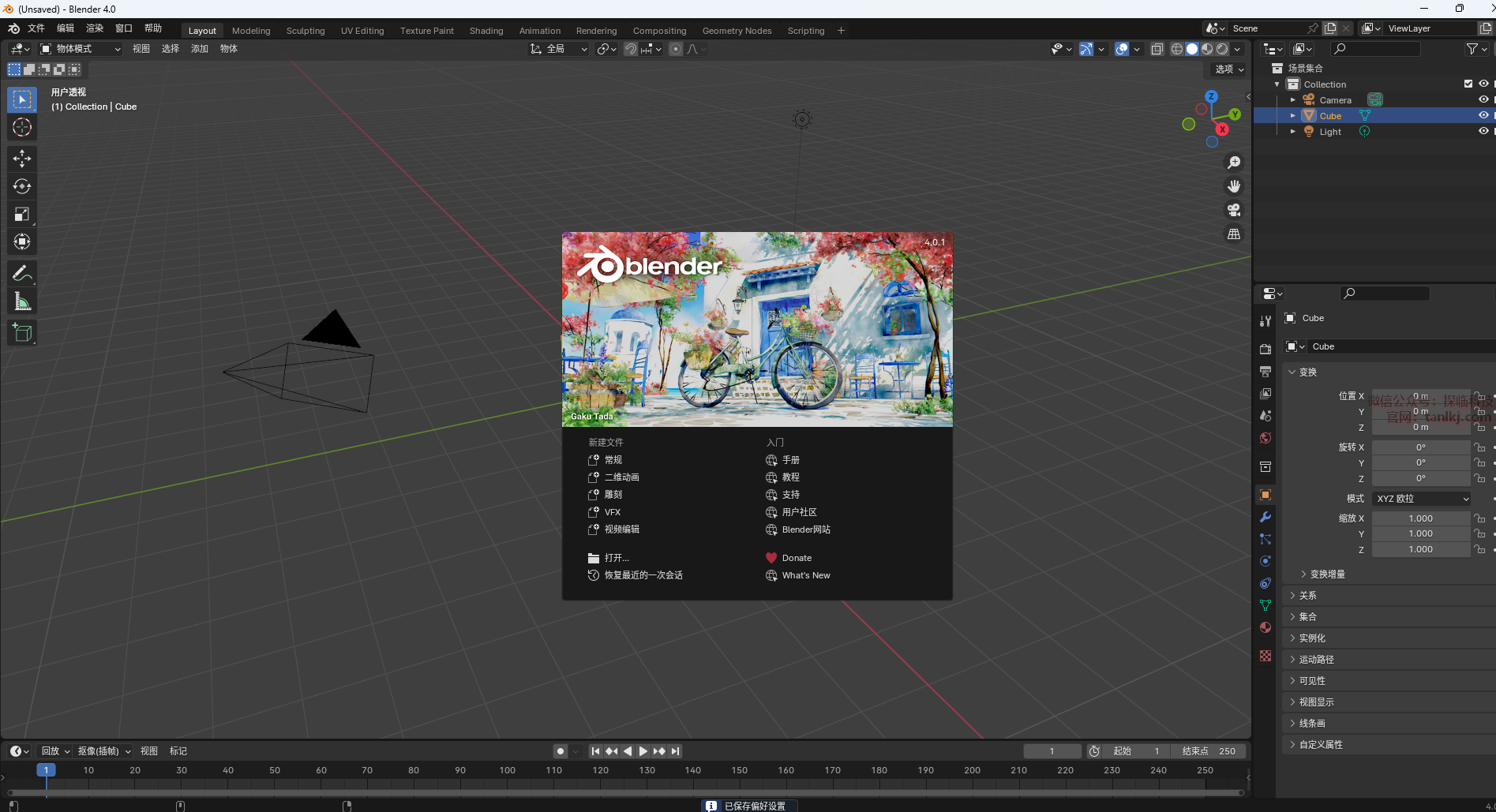Open the Object Mode (物体模式) dropdown

point(81,49)
